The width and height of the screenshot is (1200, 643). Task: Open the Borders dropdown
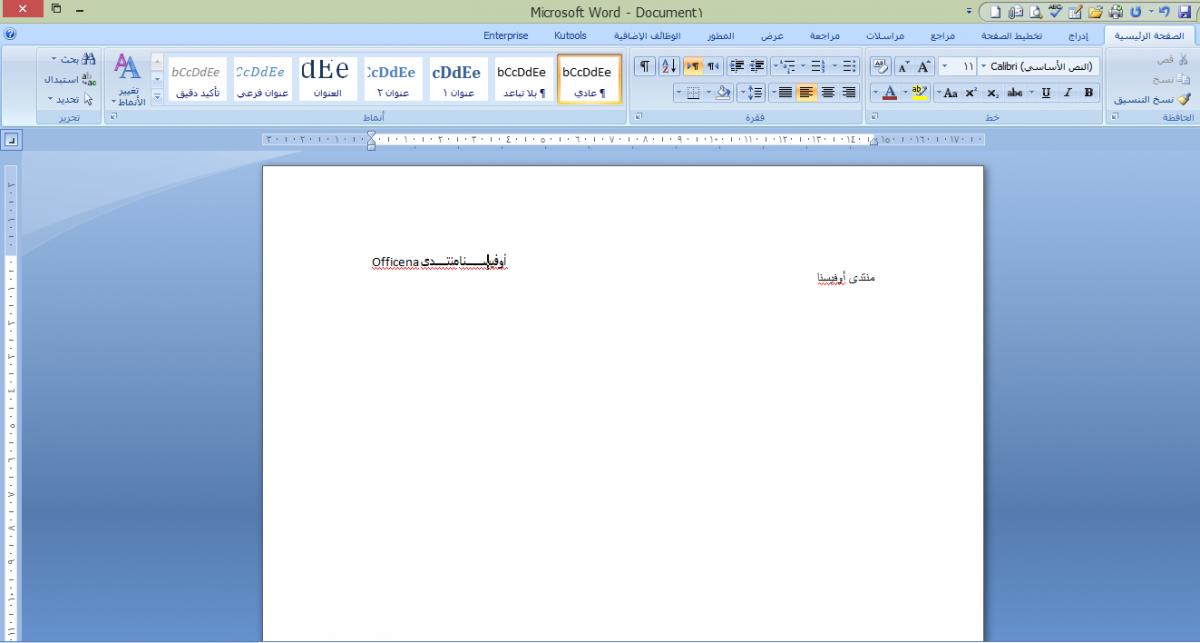[679, 93]
